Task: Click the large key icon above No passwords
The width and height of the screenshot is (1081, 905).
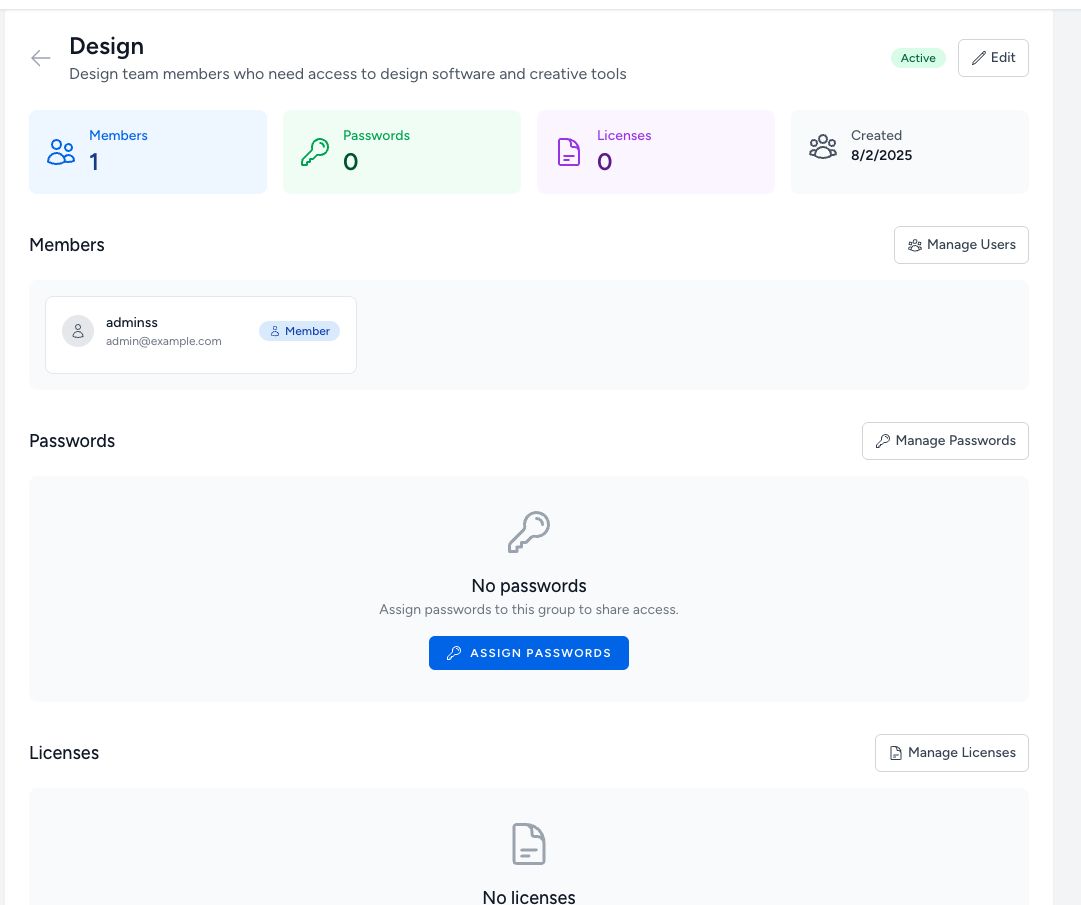Action: point(529,532)
